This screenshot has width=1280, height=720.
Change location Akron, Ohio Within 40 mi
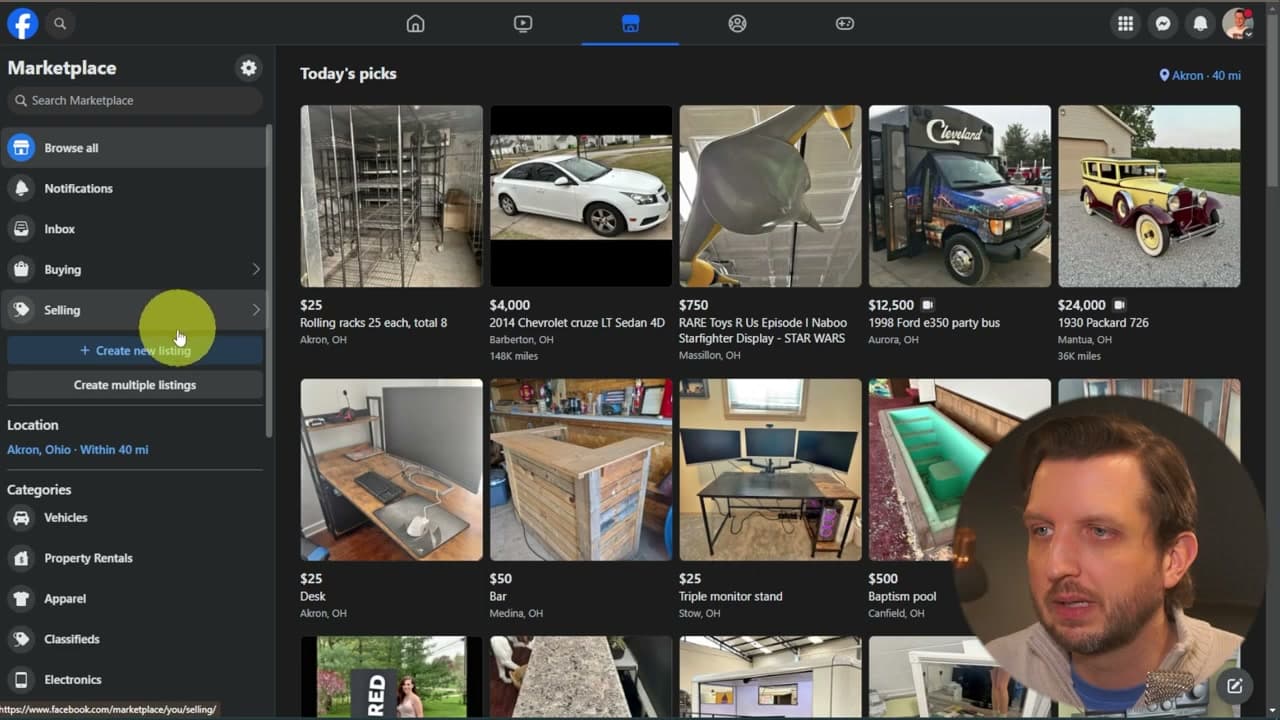click(x=78, y=450)
